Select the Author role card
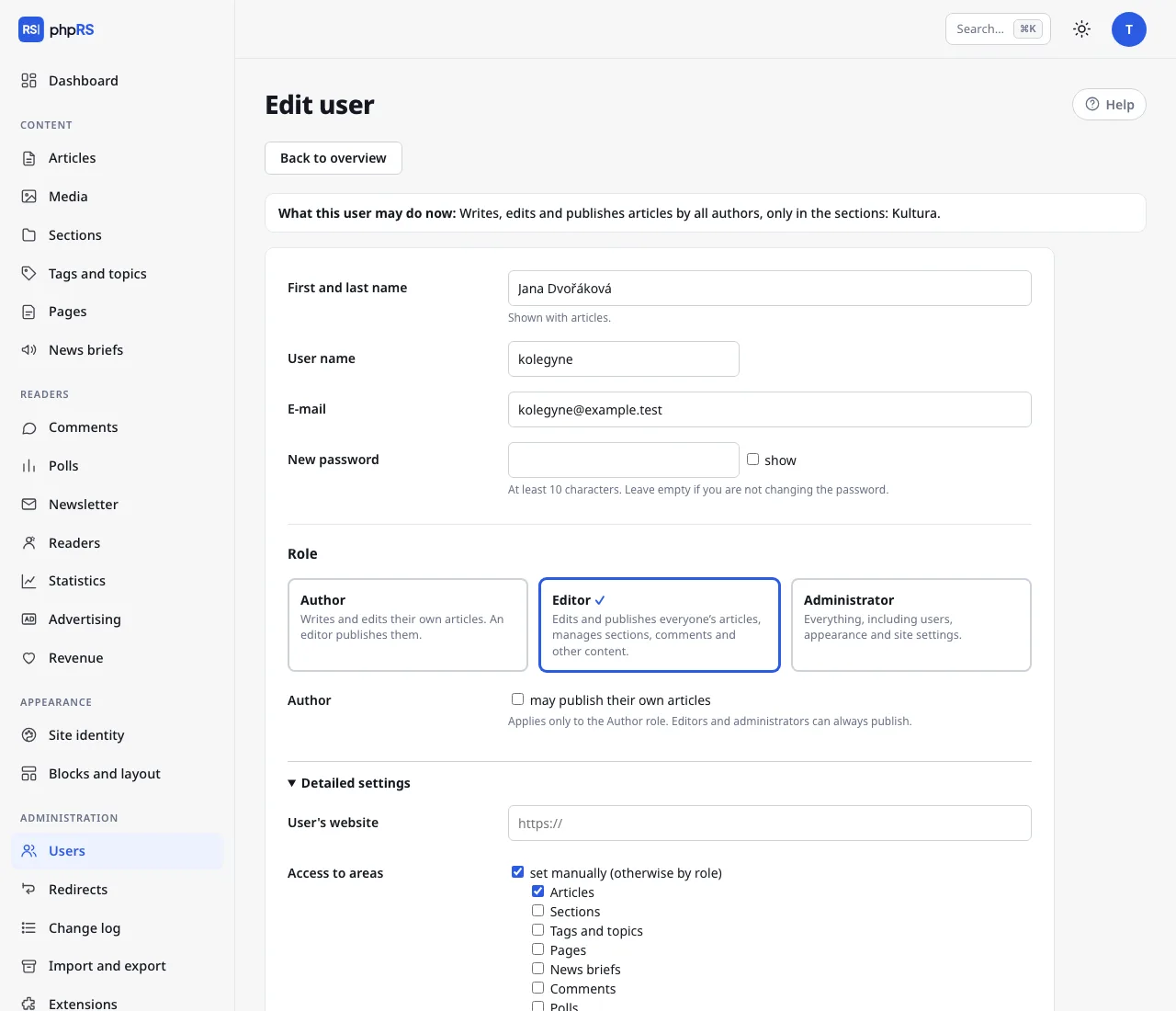Image resolution: width=1176 pixels, height=1011 pixels. pos(408,625)
